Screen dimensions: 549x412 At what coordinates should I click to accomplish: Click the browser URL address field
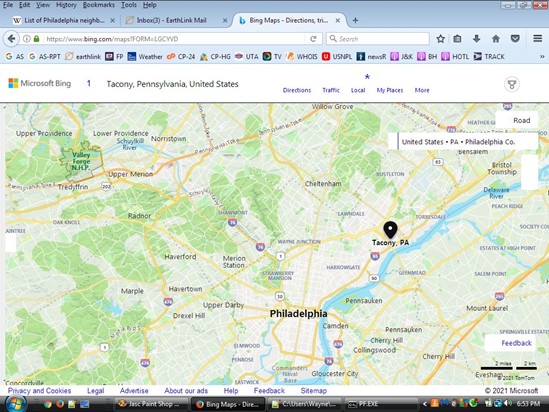coord(173,39)
